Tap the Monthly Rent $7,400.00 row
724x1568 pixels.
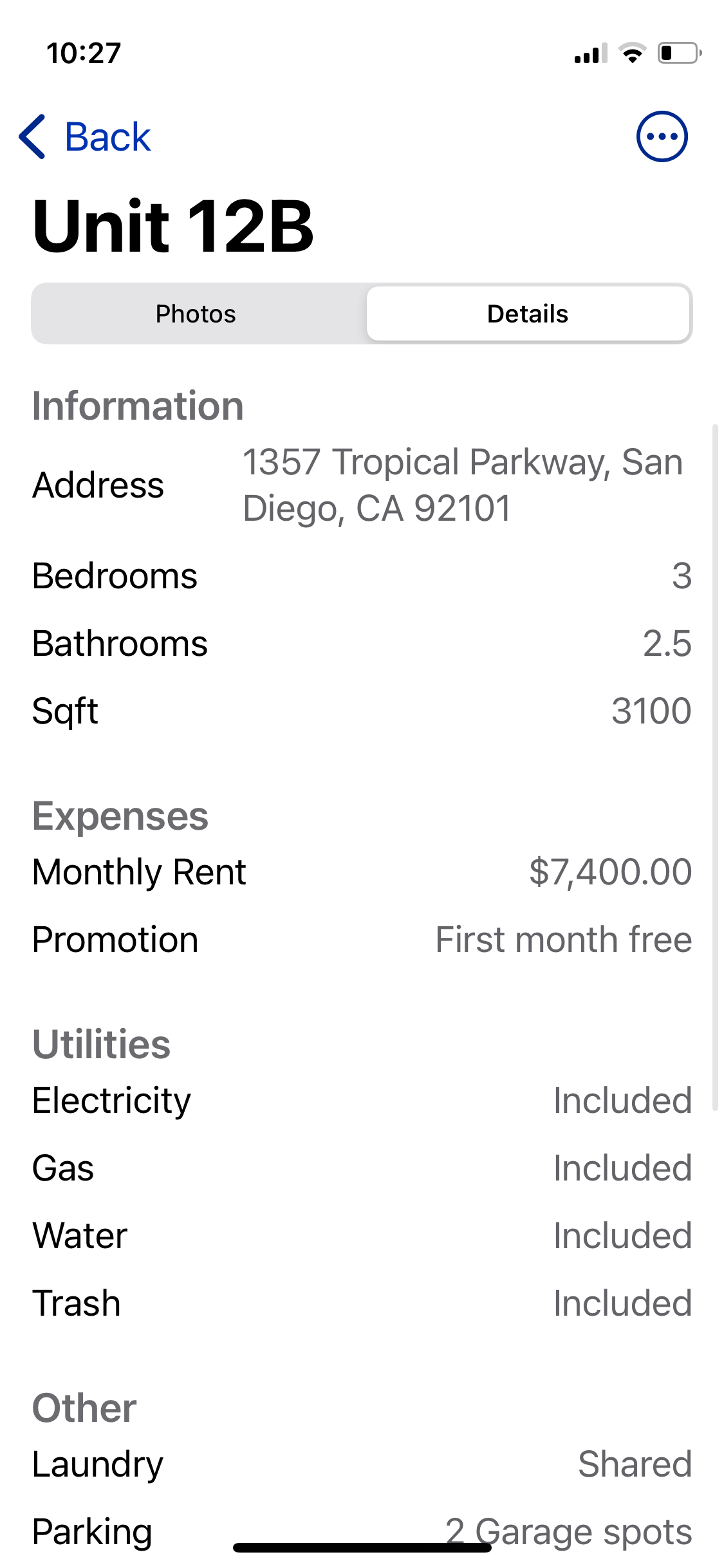[x=362, y=872]
